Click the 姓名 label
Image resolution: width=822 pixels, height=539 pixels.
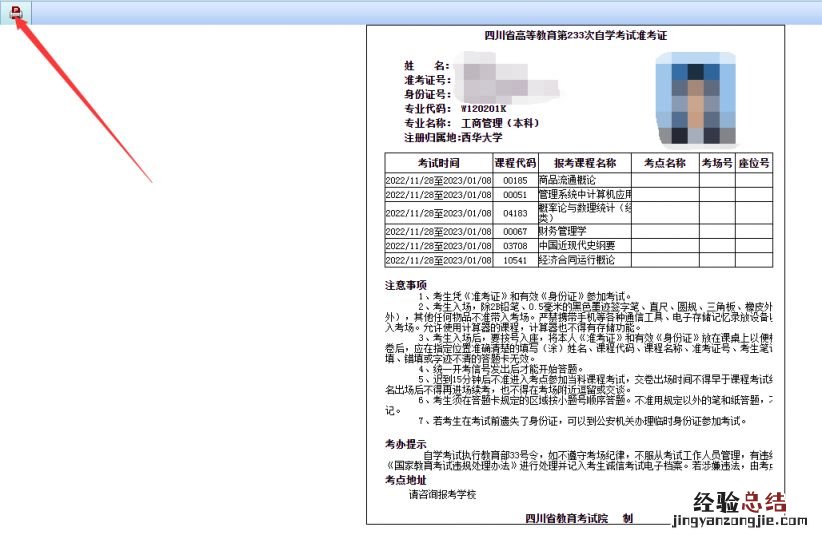click(427, 66)
